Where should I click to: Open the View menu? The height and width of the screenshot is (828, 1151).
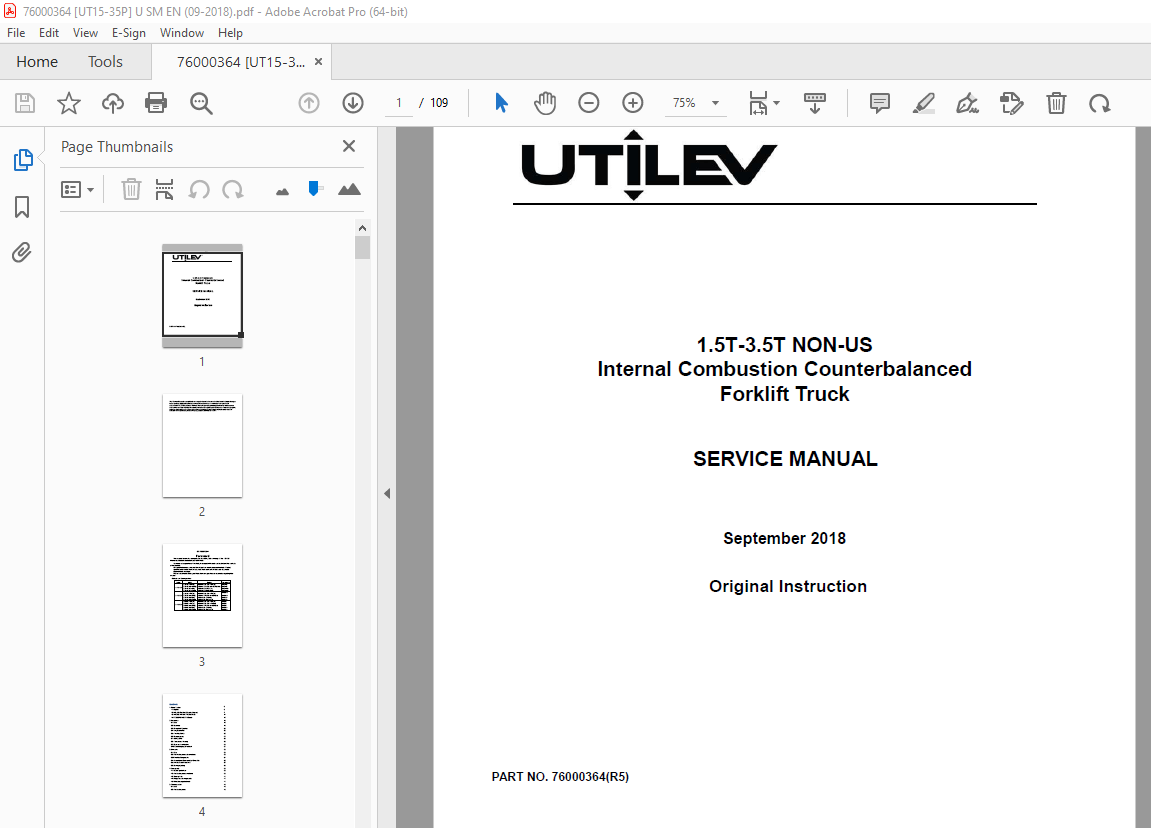click(x=85, y=33)
